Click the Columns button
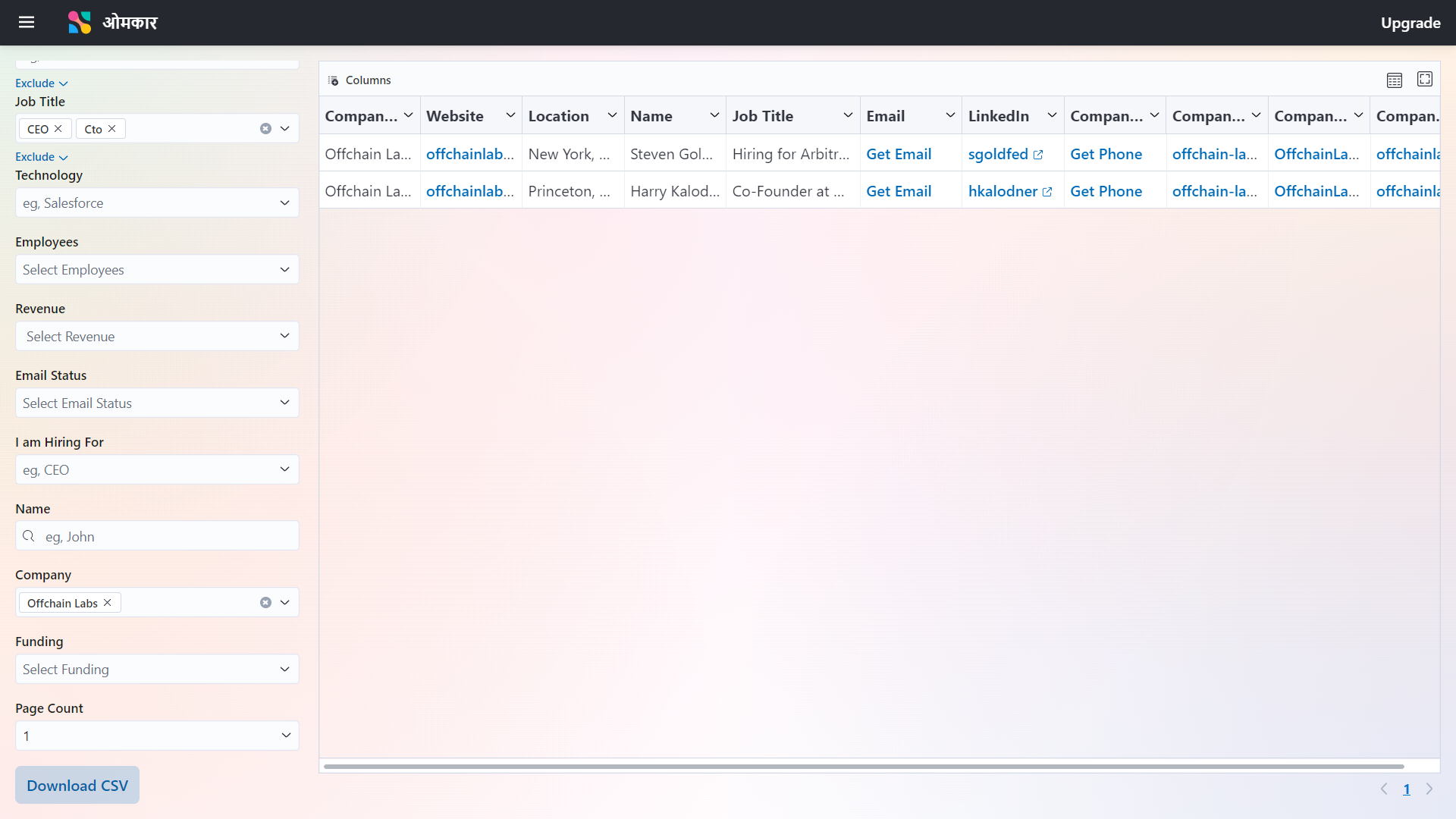This screenshot has width=1456, height=819. point(359,80)
